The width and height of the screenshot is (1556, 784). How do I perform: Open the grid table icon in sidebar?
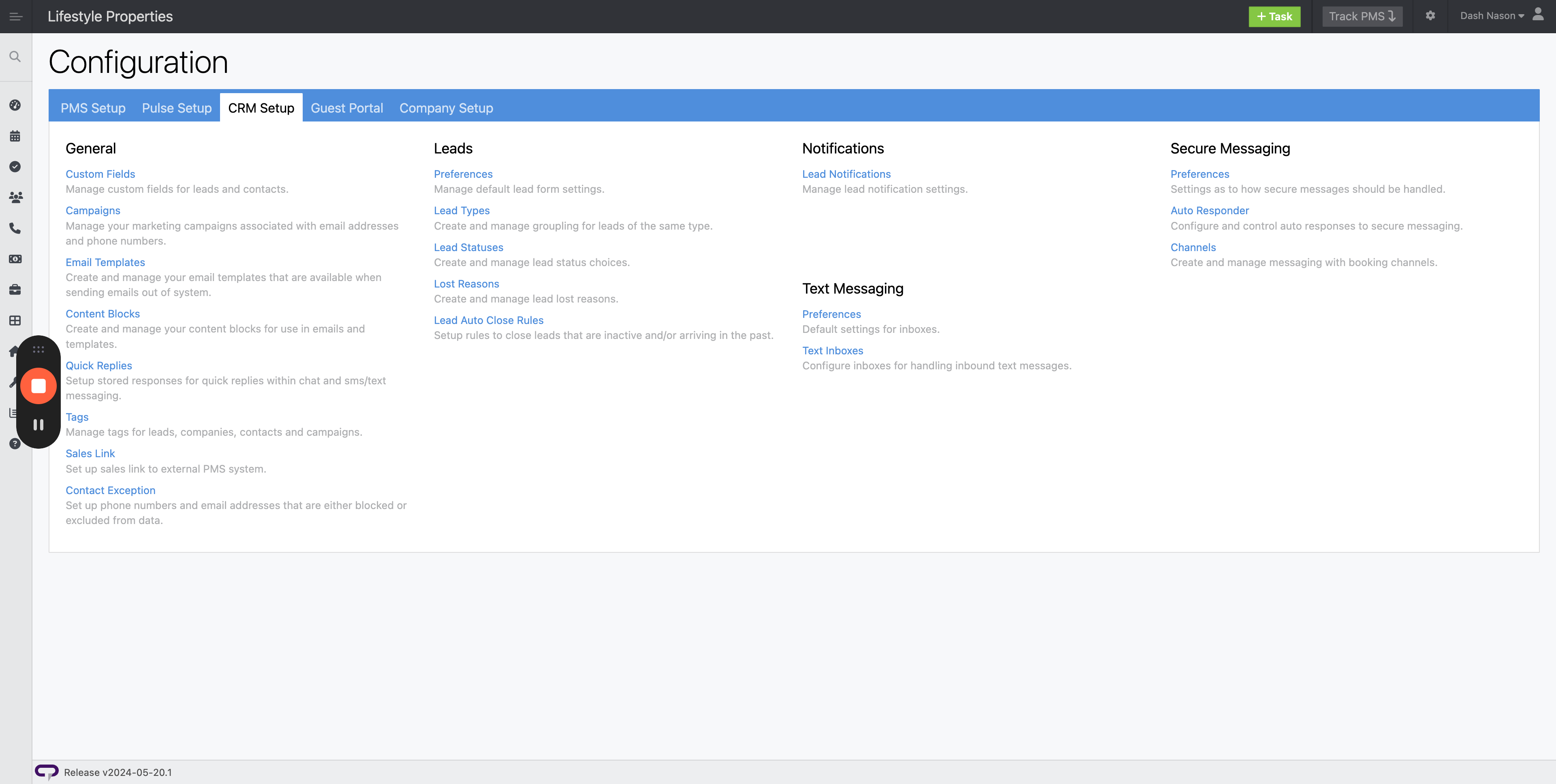click(15, 320)
